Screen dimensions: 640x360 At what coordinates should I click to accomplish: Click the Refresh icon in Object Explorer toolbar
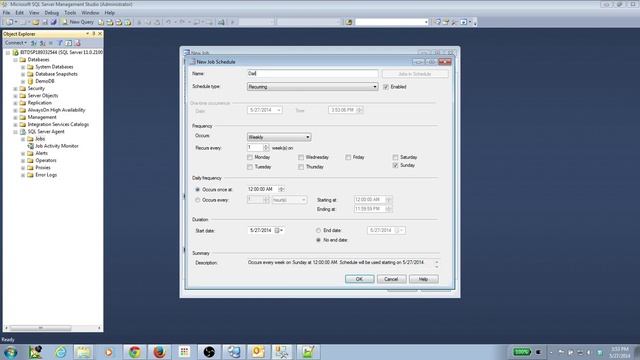click(x=69, y=43)
